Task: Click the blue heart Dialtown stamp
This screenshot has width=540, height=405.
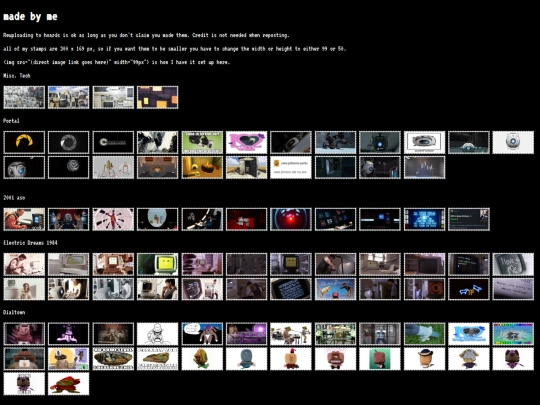Action: pyautogui.click(x=469, y=334)
